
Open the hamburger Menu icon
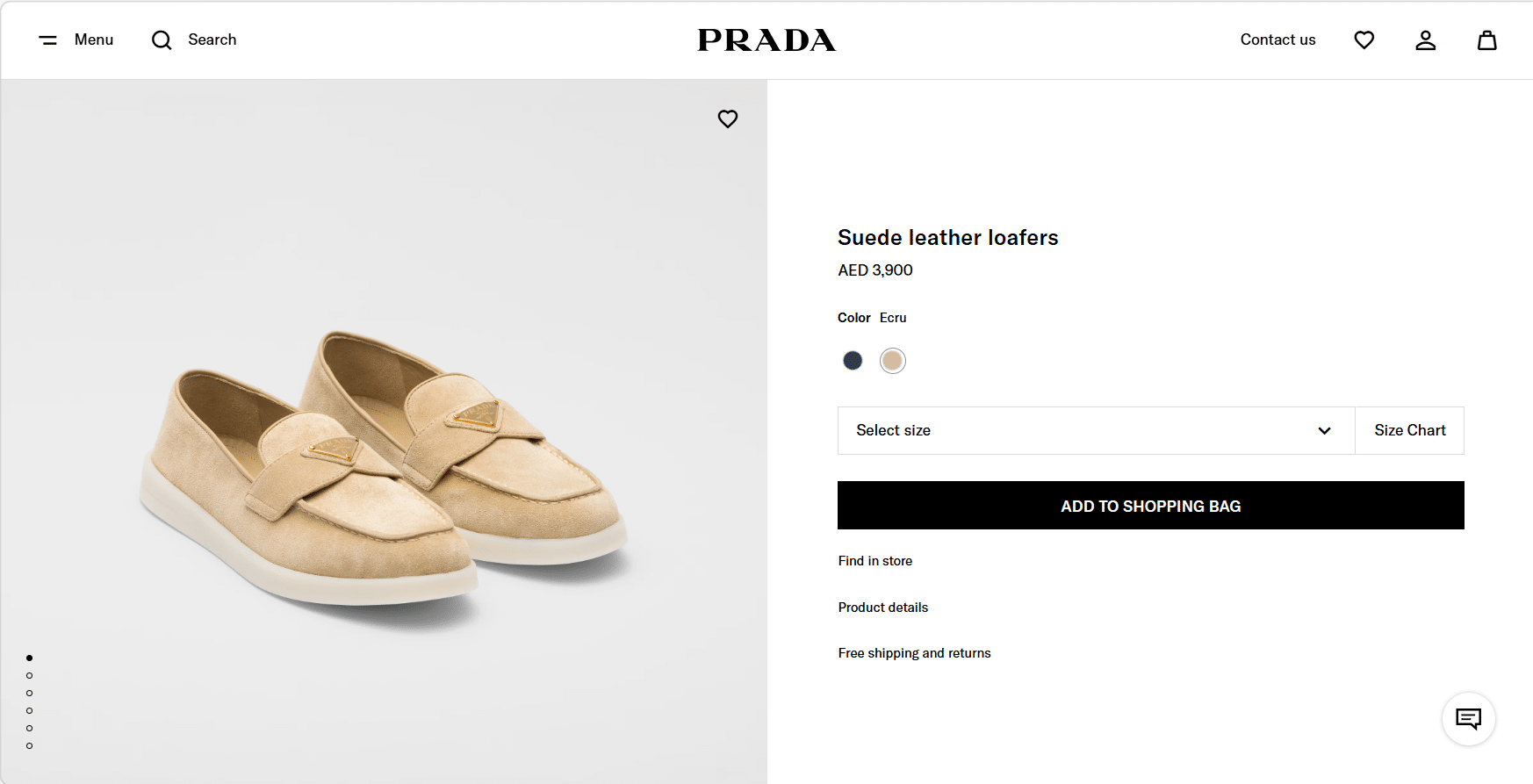tap(48, 40)
